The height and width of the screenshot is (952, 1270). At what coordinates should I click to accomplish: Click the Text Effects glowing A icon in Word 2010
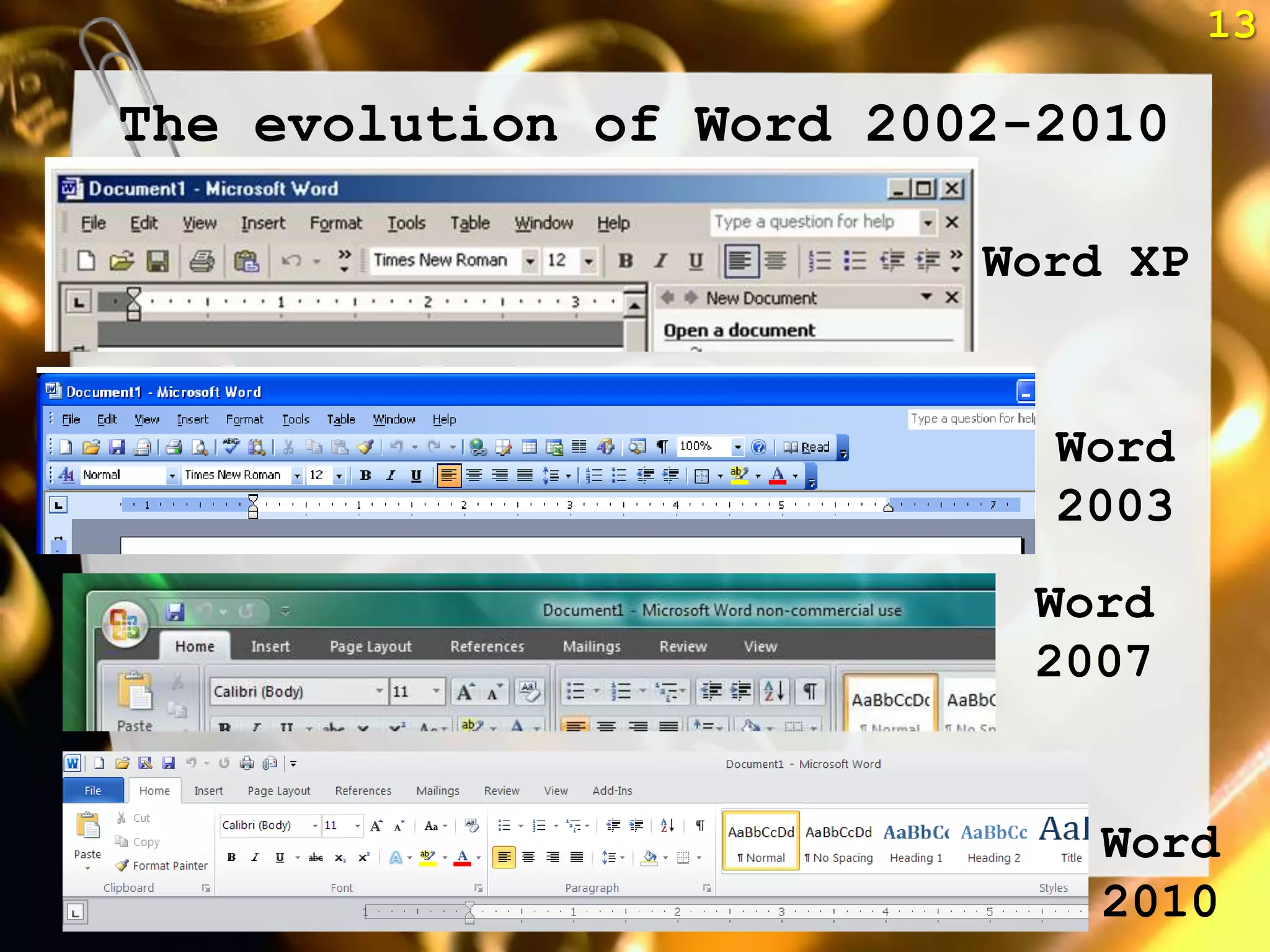click(x=395, y=857)
